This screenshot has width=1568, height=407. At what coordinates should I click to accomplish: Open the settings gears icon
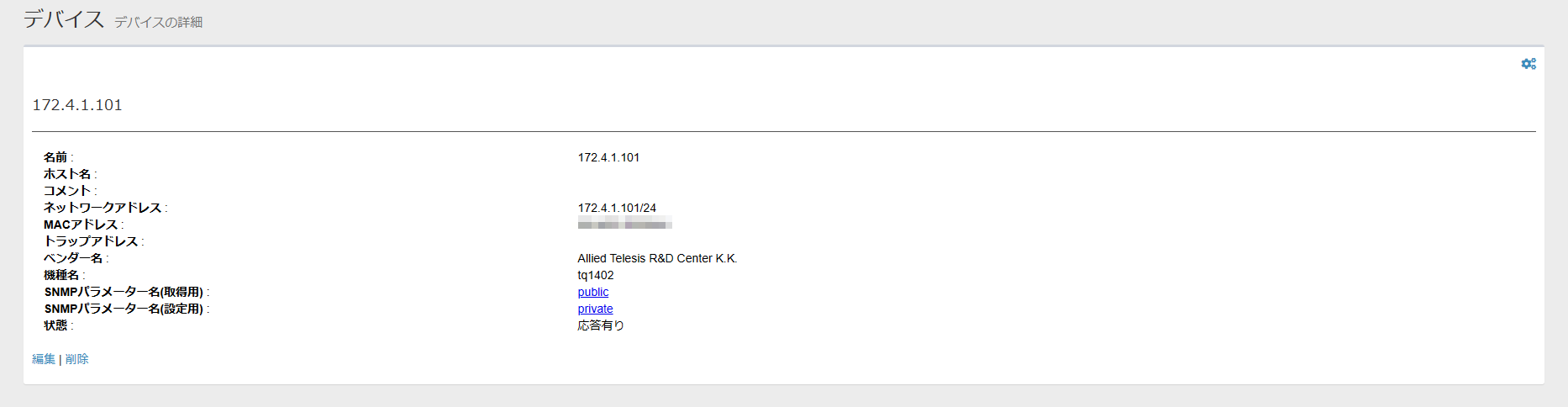coord(1529,64)
